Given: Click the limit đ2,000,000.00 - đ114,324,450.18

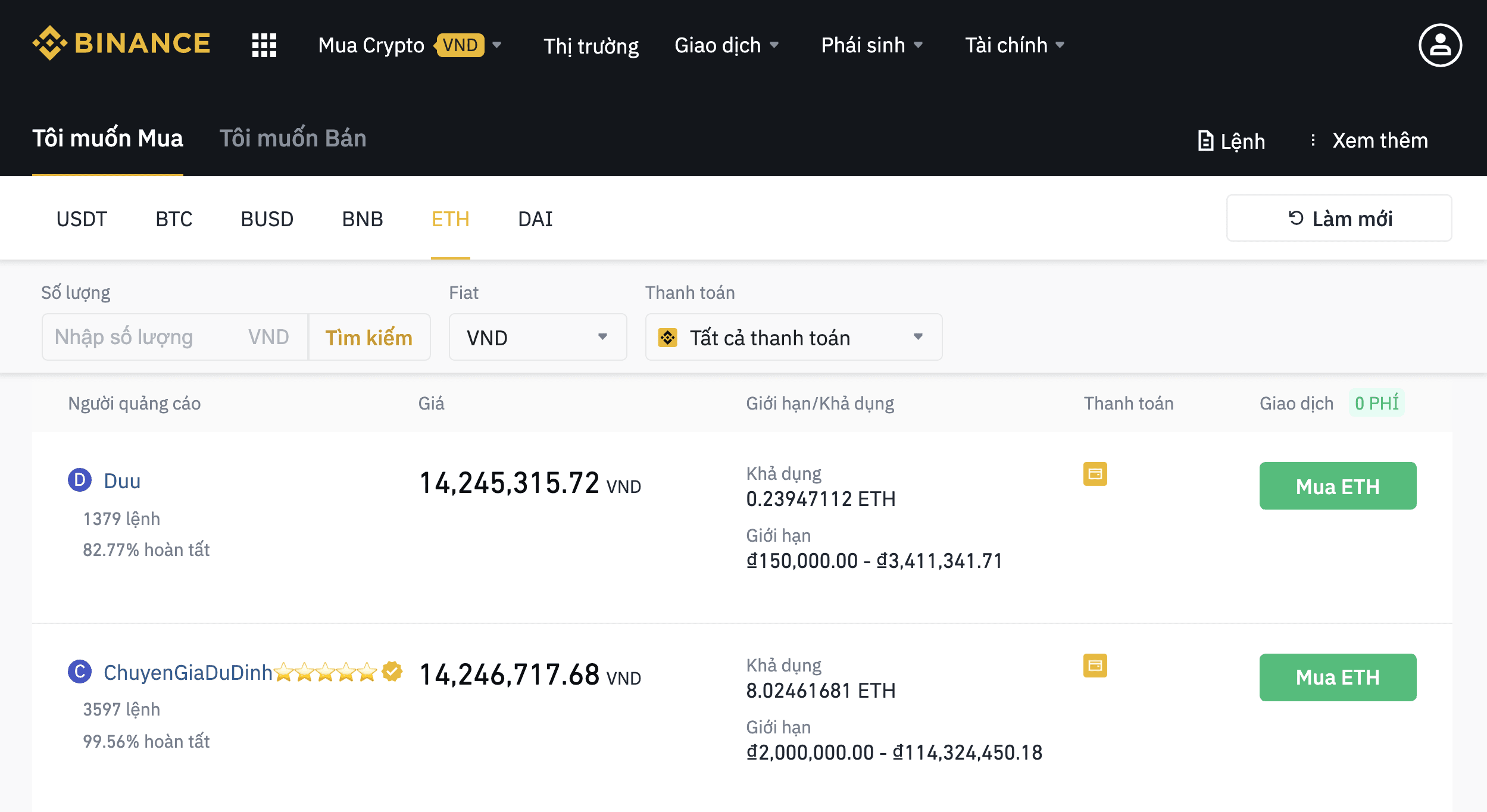Looking at the screenshot, I should pyautogui.click(x=894, y=752).
